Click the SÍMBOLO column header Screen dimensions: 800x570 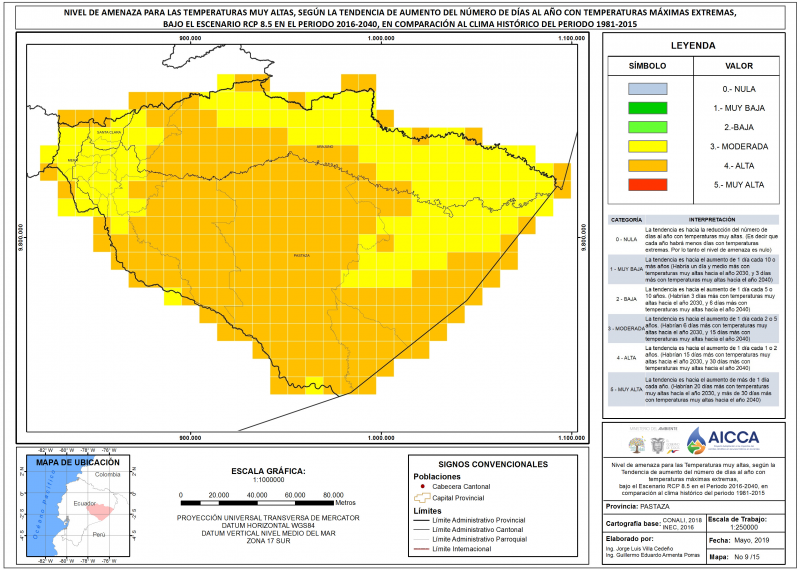pos(647,66)
